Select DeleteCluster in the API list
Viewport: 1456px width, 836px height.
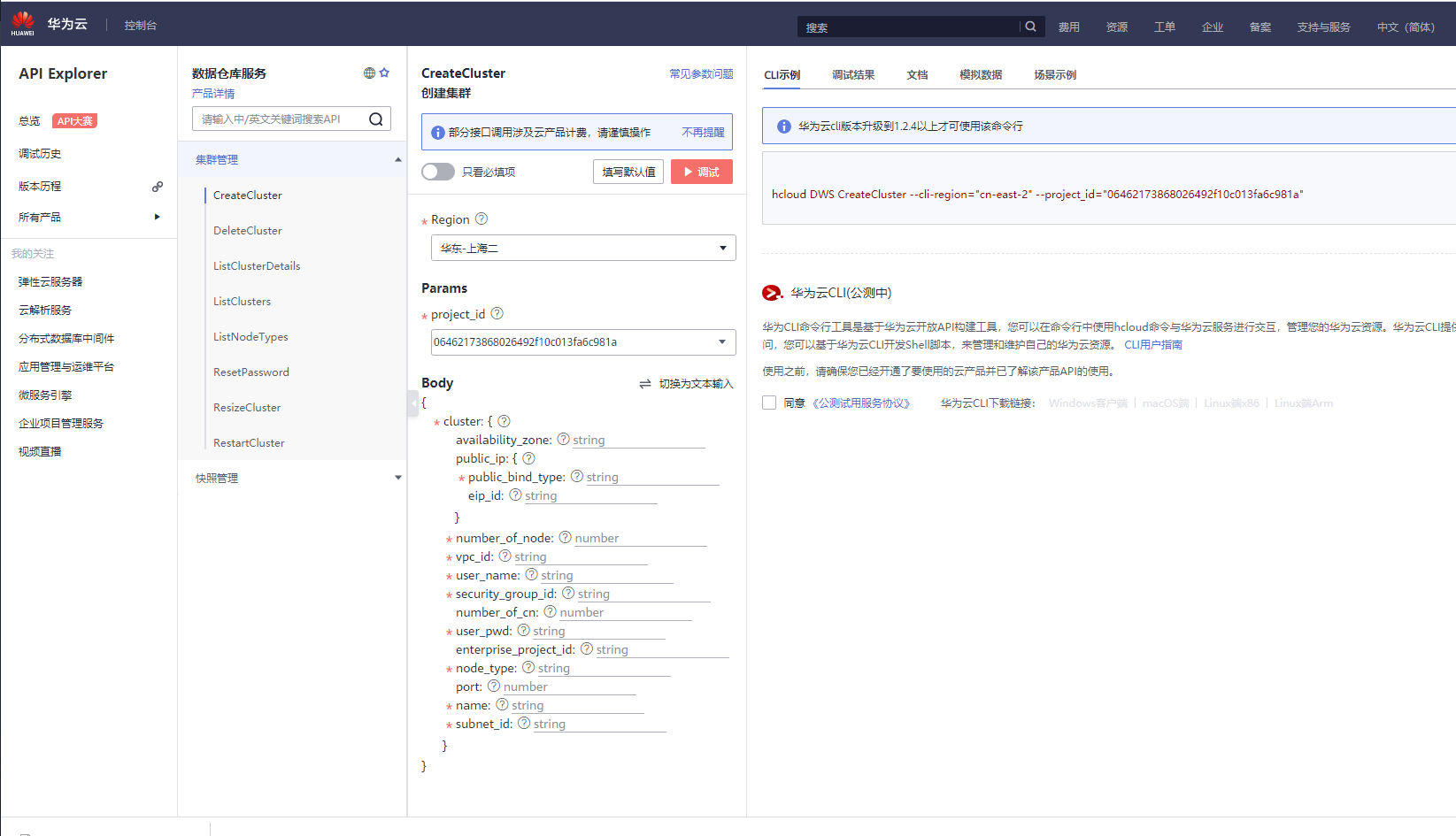[x=248, y=231]
